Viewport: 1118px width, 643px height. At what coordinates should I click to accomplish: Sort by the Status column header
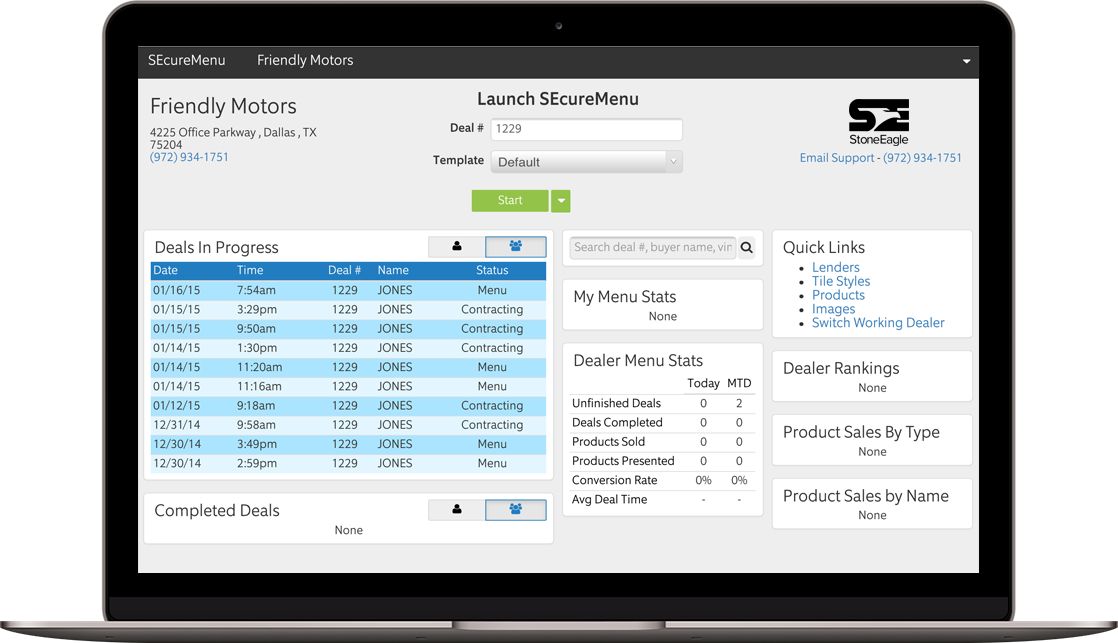(492, 270)
